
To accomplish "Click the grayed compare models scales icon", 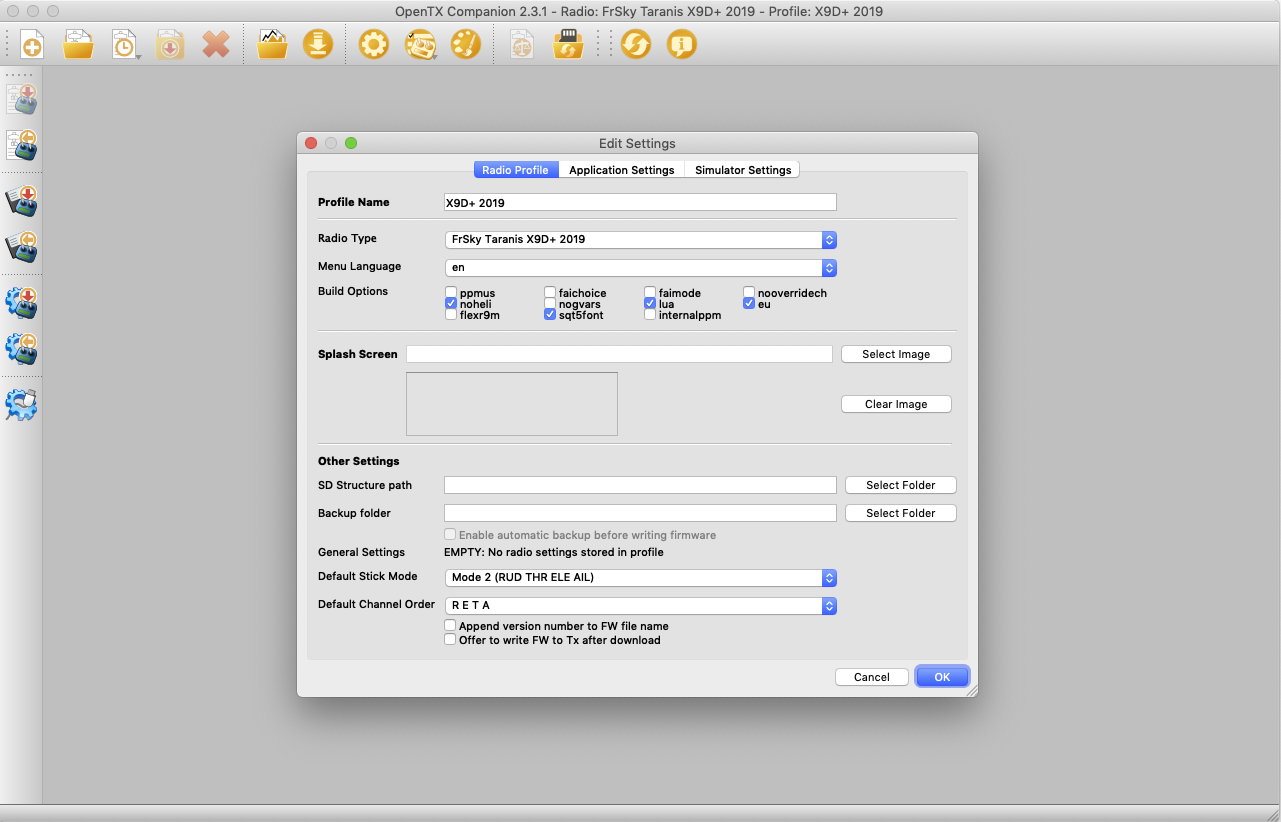I will tap(522, 45).
